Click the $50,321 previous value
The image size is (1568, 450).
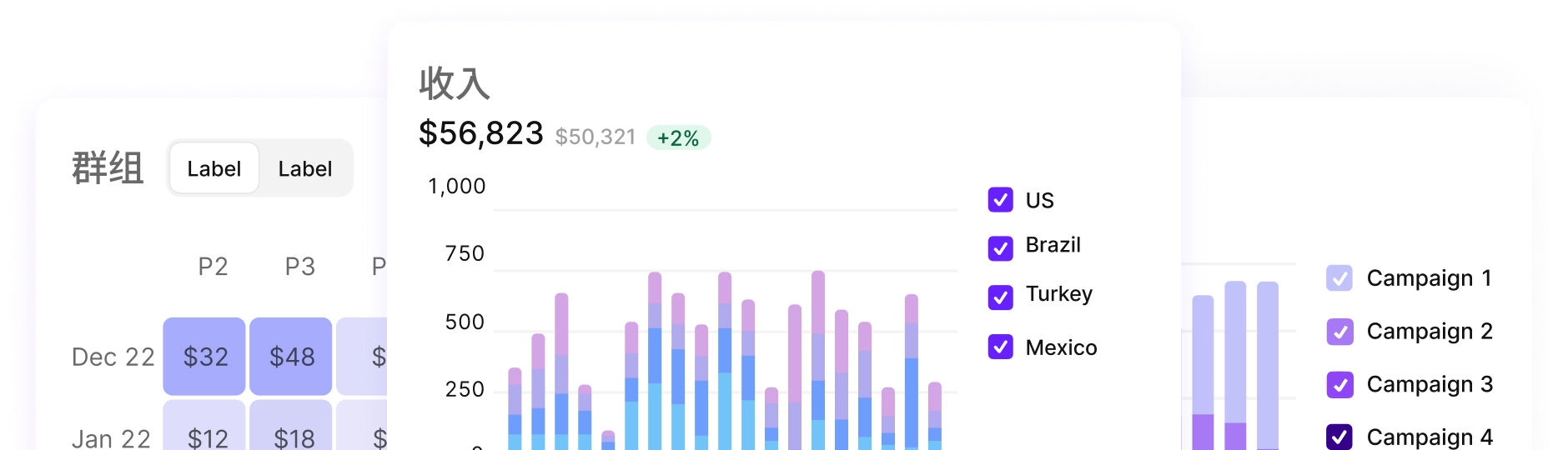tap(596, 137)
